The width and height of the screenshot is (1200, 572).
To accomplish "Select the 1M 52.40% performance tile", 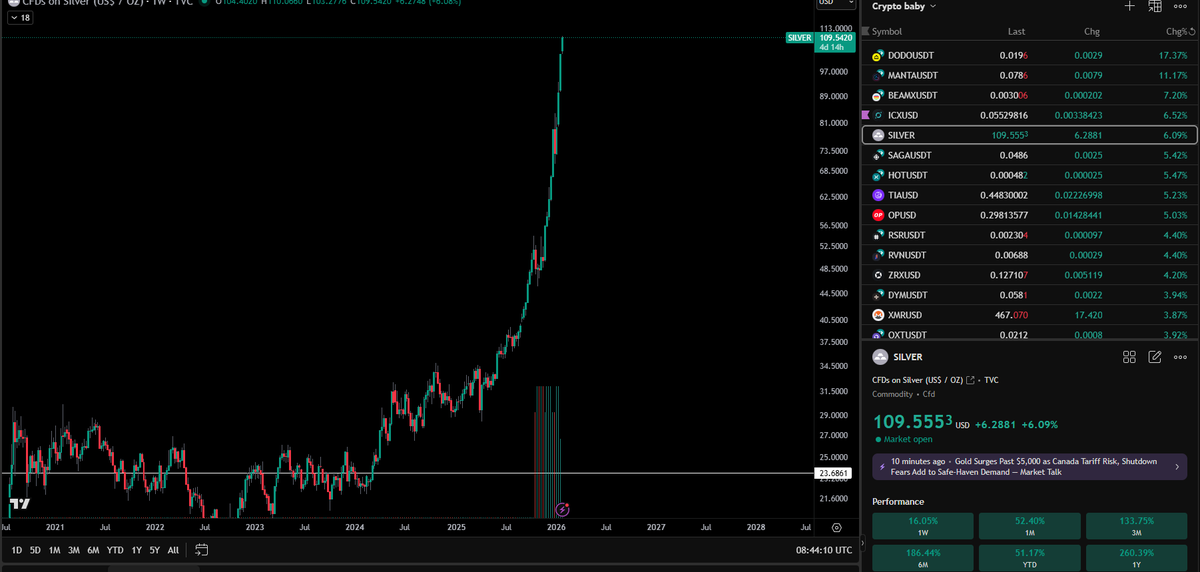I will (1028, 527).
